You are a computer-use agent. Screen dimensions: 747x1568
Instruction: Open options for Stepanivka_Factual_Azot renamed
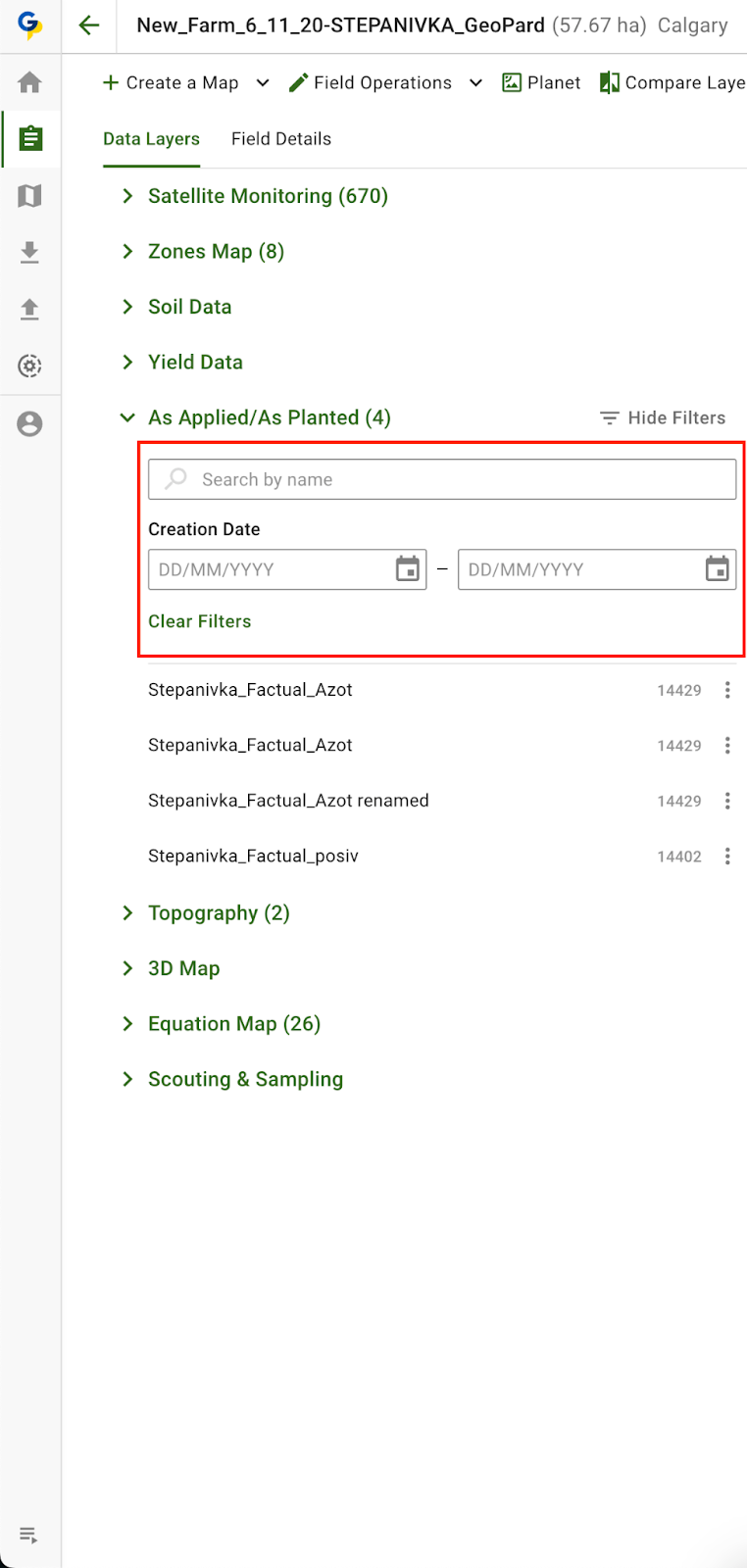pyautogui.click(x=727, y=801)
